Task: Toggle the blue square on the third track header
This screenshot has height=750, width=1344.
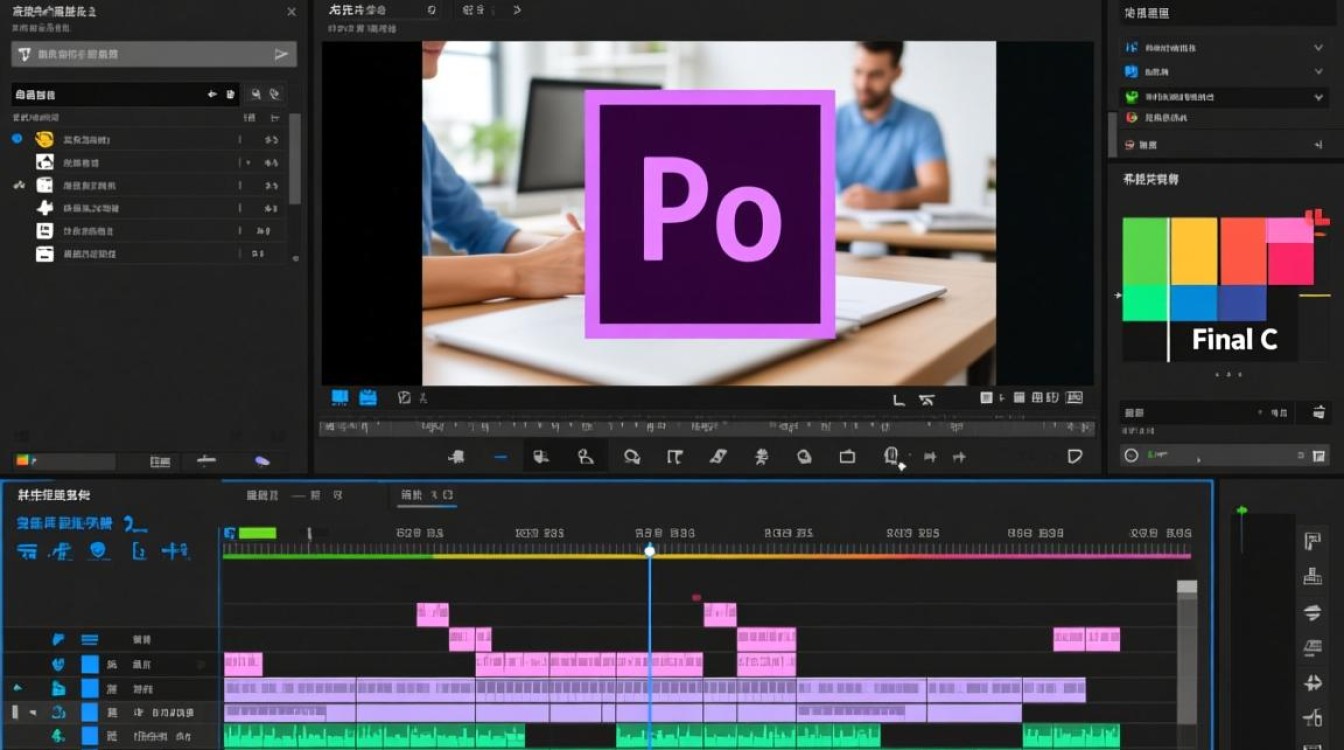Action: (x=90, y=688)
